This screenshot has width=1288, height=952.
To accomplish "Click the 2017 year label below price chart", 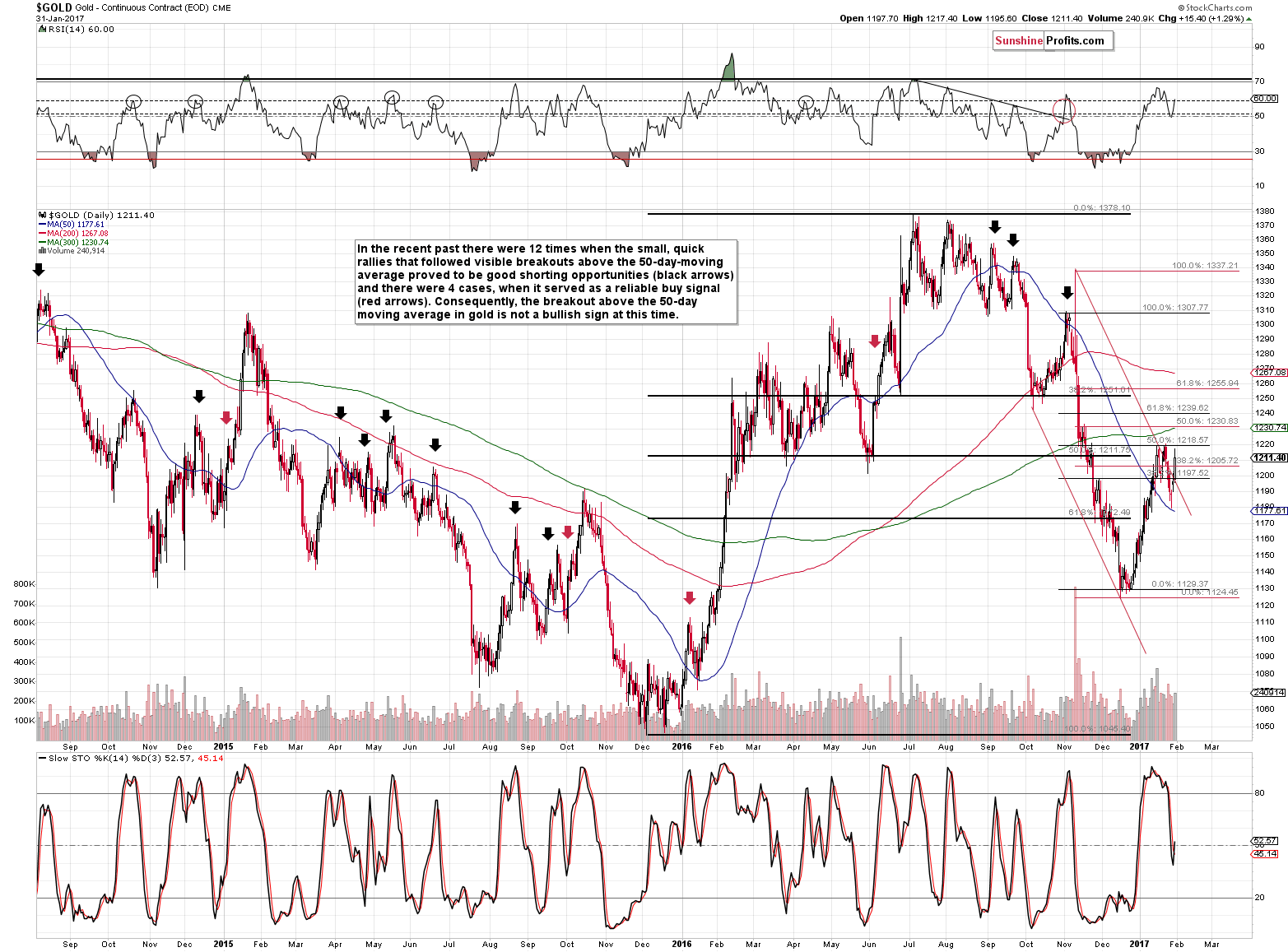I will click(1139, 747).
